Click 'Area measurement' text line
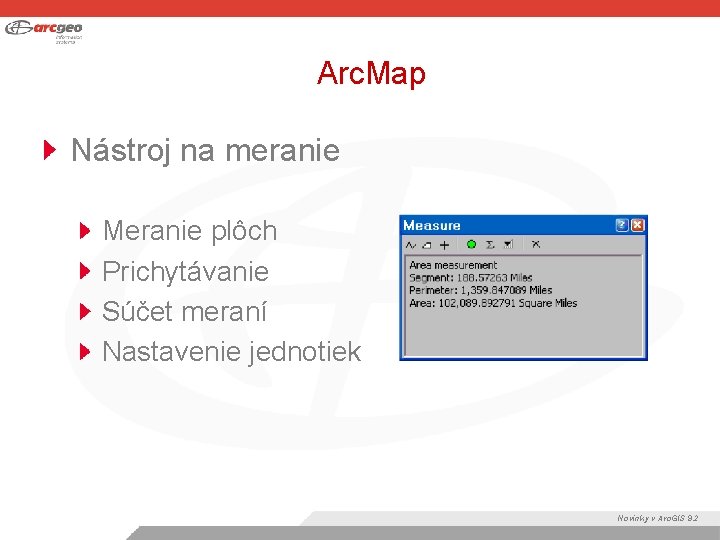Image resolution: width=720 pixels, height=540 pixels. pos(453,265)
